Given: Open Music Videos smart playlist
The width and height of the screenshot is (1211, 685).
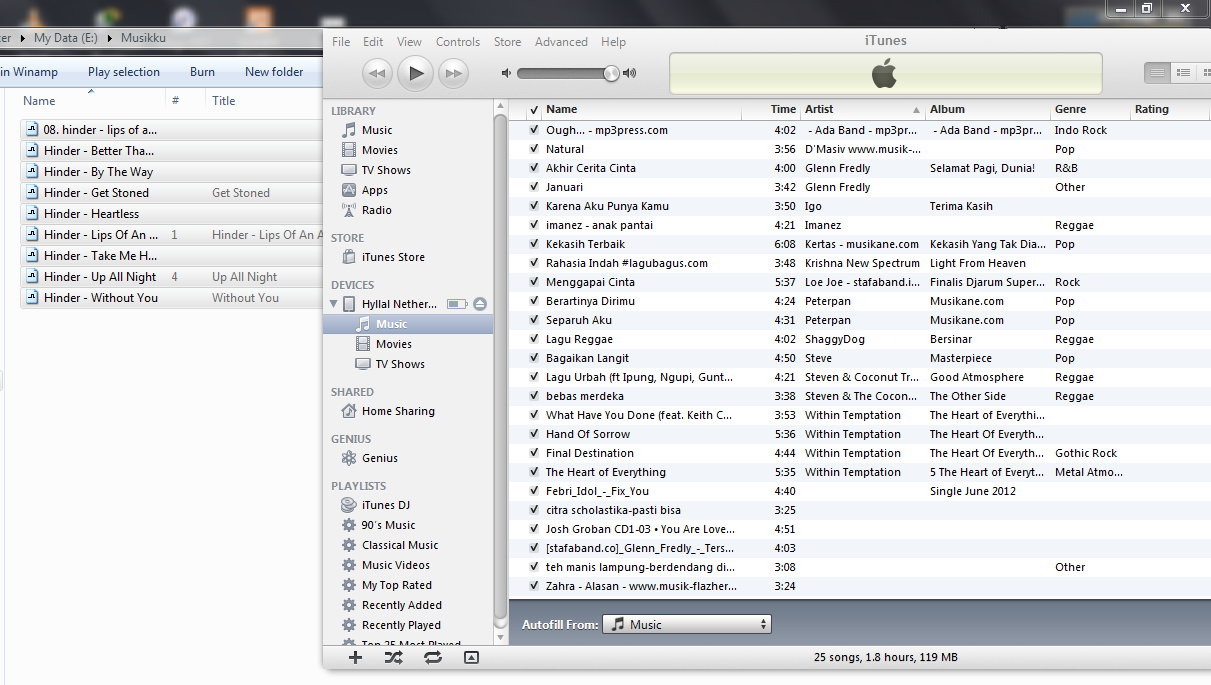Looking at the screenshot, I should coord(396,565).
